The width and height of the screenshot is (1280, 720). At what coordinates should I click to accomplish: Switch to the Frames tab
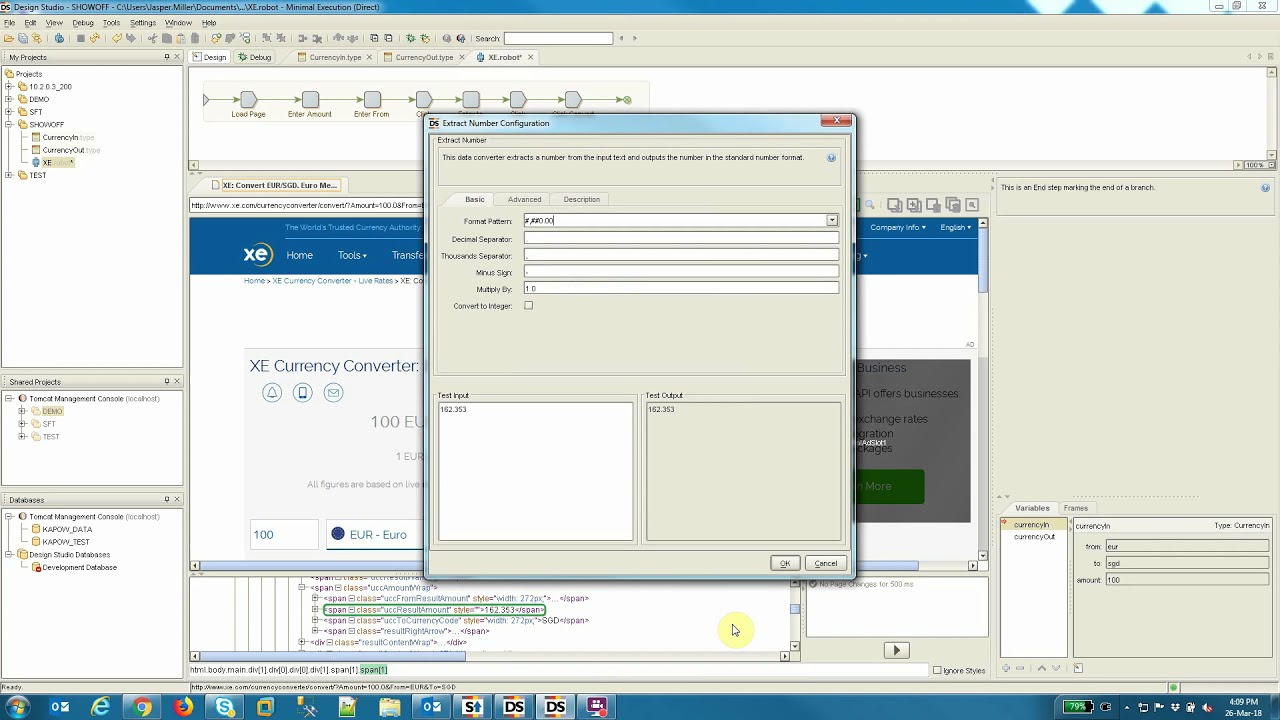[x=1076, y=508]
